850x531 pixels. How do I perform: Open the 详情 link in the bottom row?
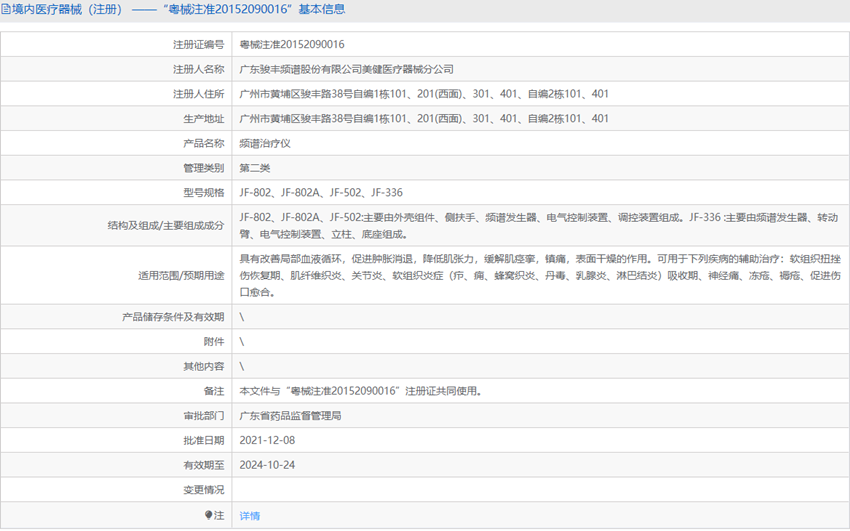pos(250,515)
